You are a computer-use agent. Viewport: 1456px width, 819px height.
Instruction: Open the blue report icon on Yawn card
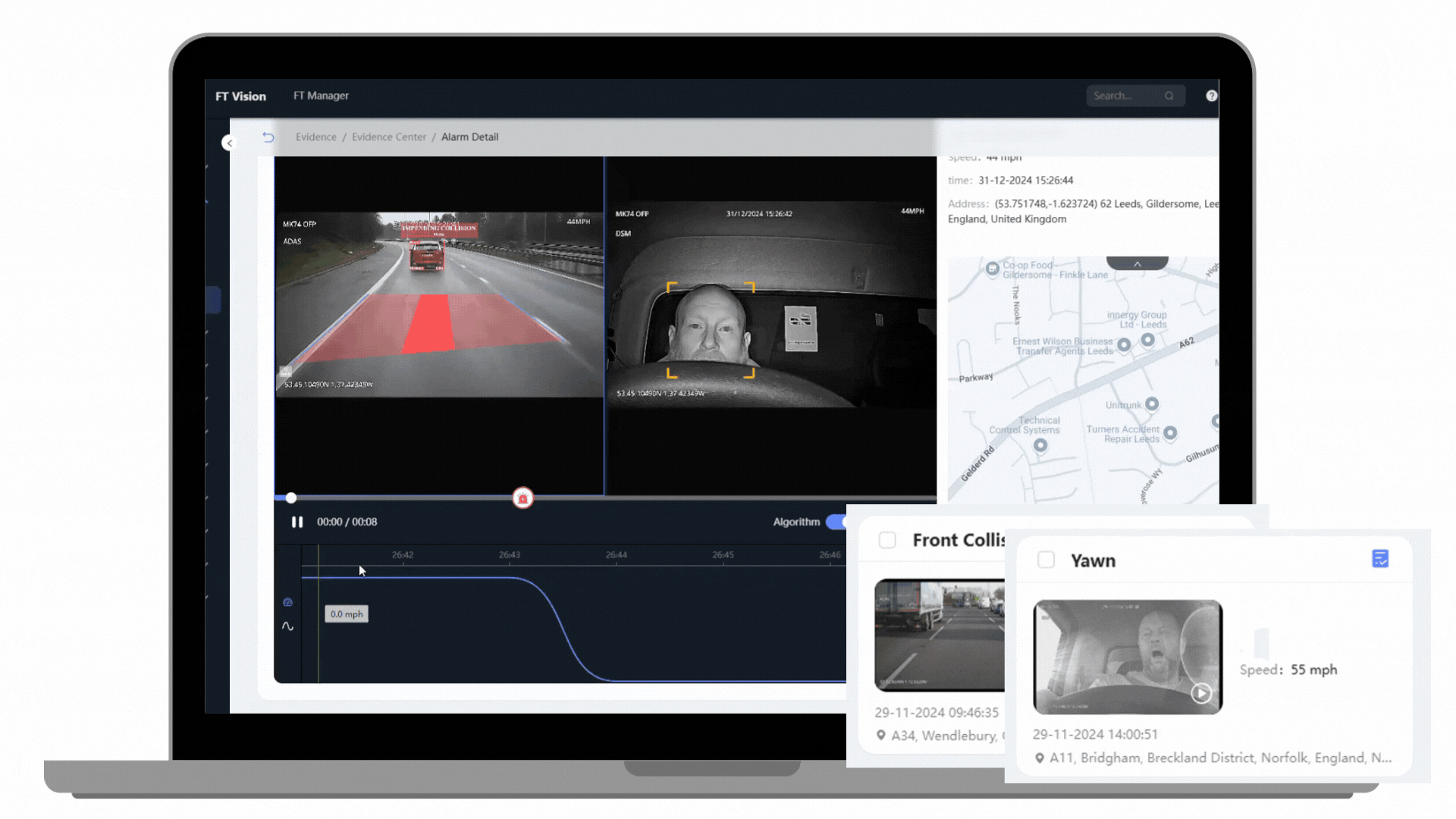pyautogui.click(x=1380, y=559)
